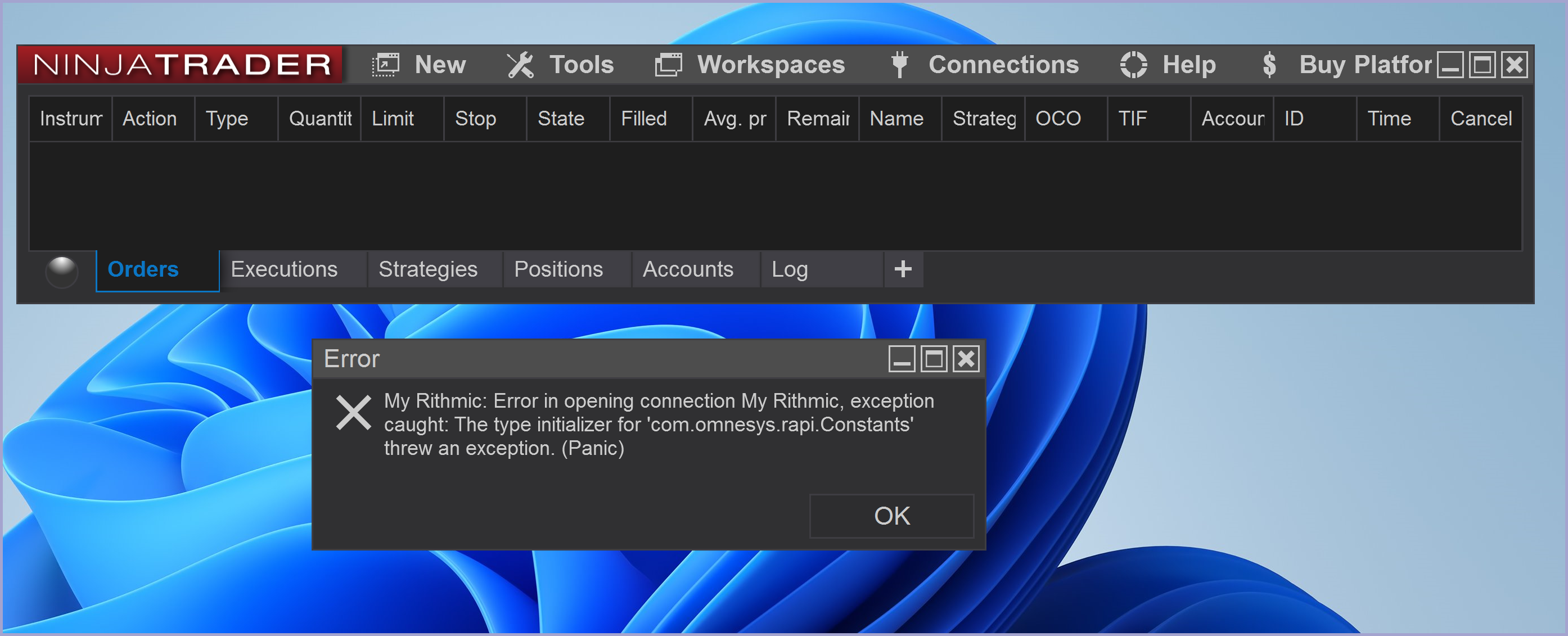The height and width of the screenshot is (636, 1568).
Task: Add a new tab with plus icon
Action: pos(903,269)
